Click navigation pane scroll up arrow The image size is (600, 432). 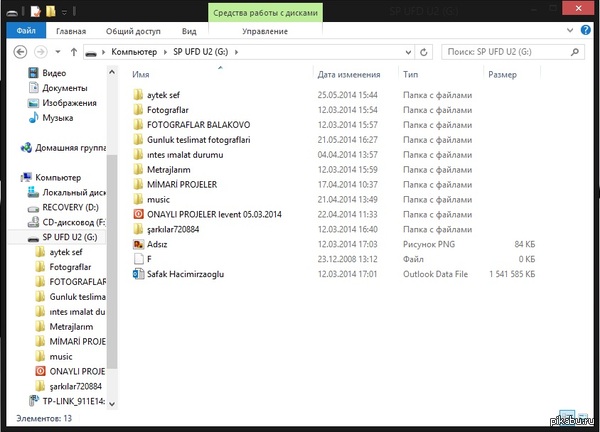112,72
